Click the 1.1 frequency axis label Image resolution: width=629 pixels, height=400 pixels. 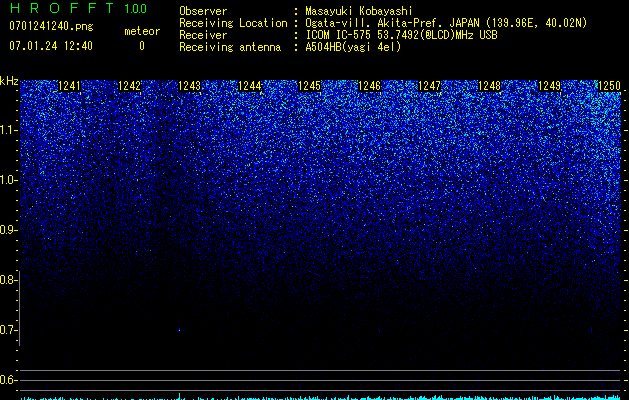(7, 130)
